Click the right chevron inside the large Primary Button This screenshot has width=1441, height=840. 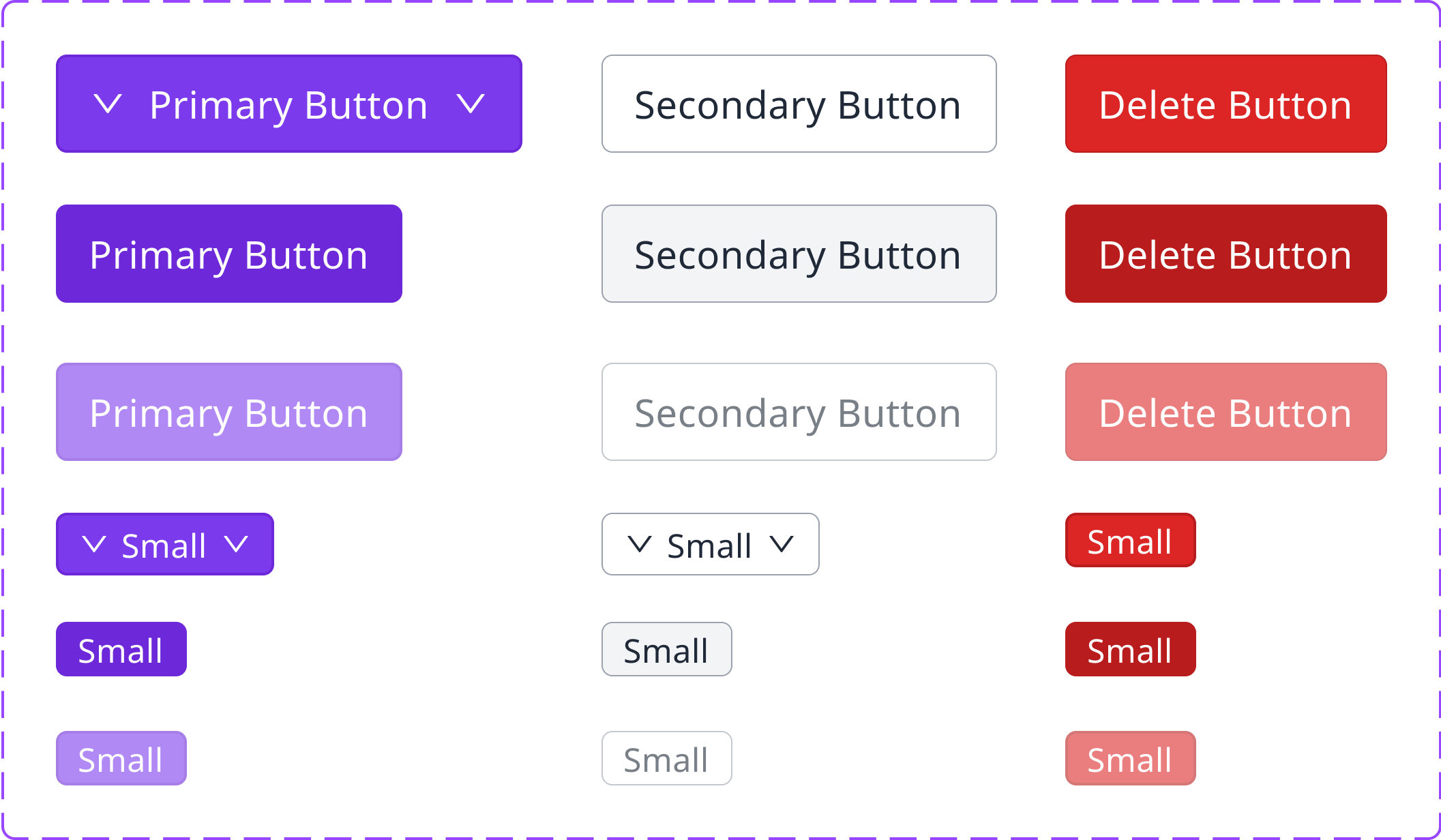tap(471, 104)
